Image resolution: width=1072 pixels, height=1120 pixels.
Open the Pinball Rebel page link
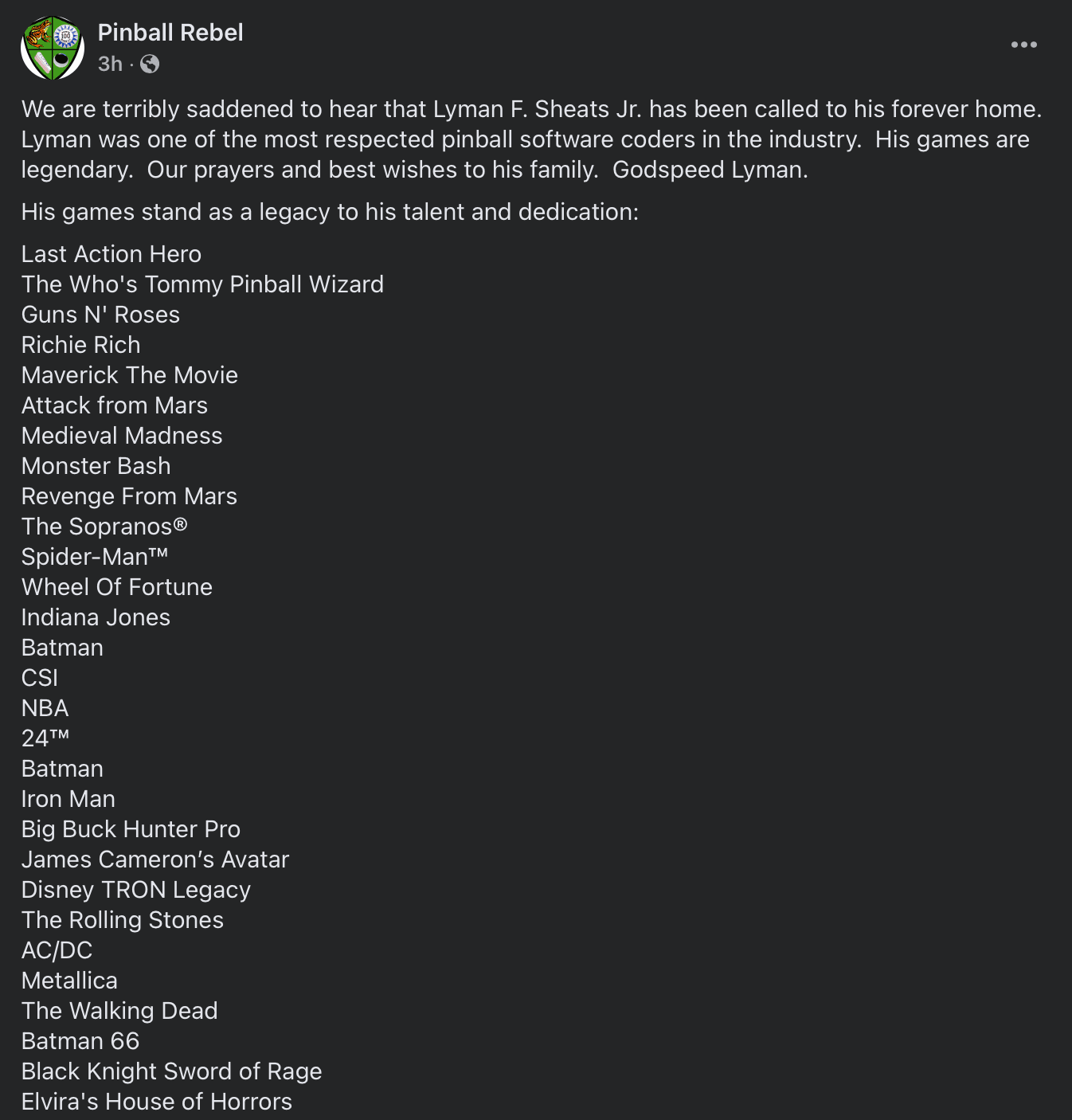170,33
